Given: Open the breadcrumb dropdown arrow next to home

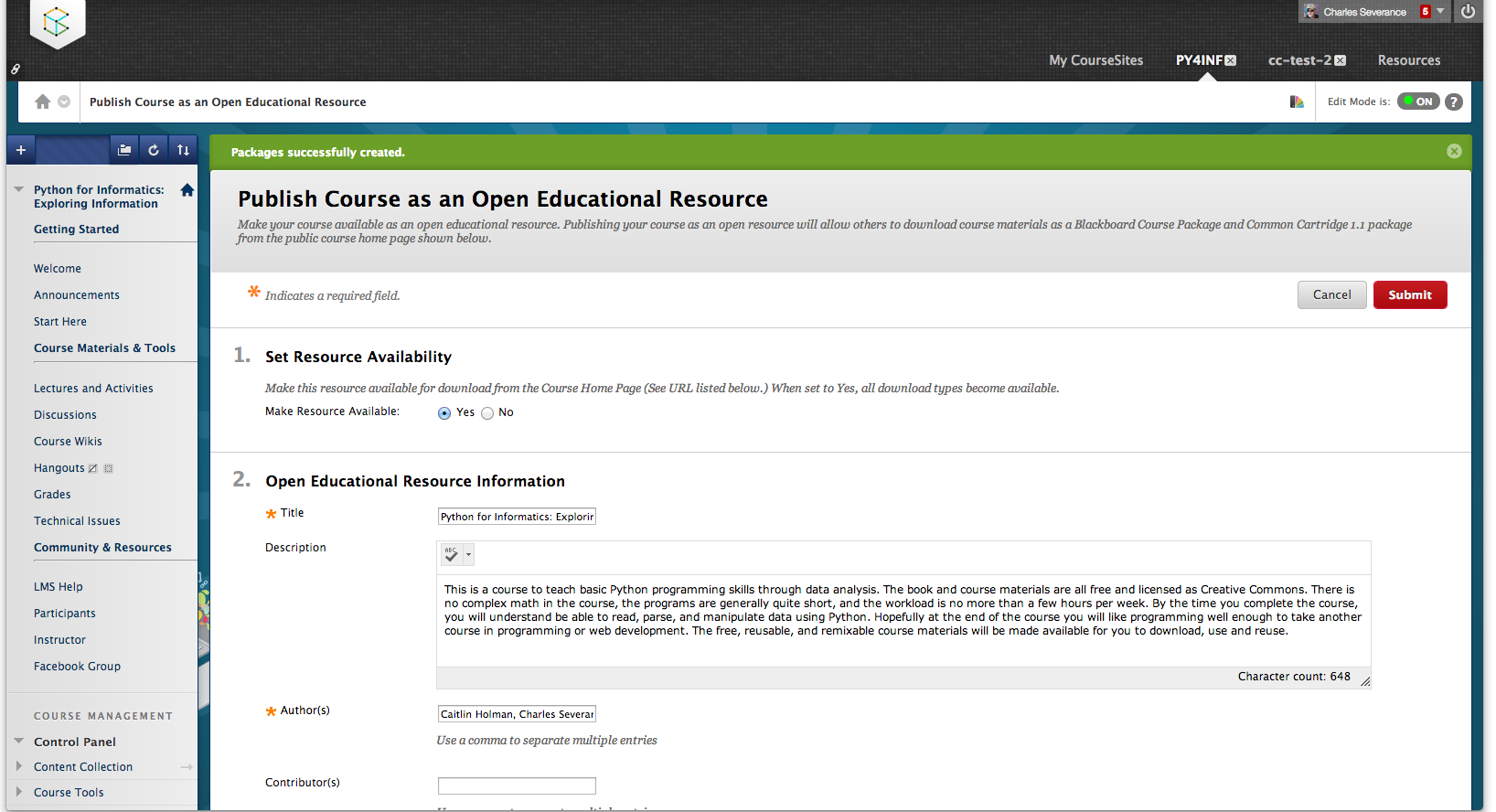Looking at the screenshot, I should pos(64,101).
